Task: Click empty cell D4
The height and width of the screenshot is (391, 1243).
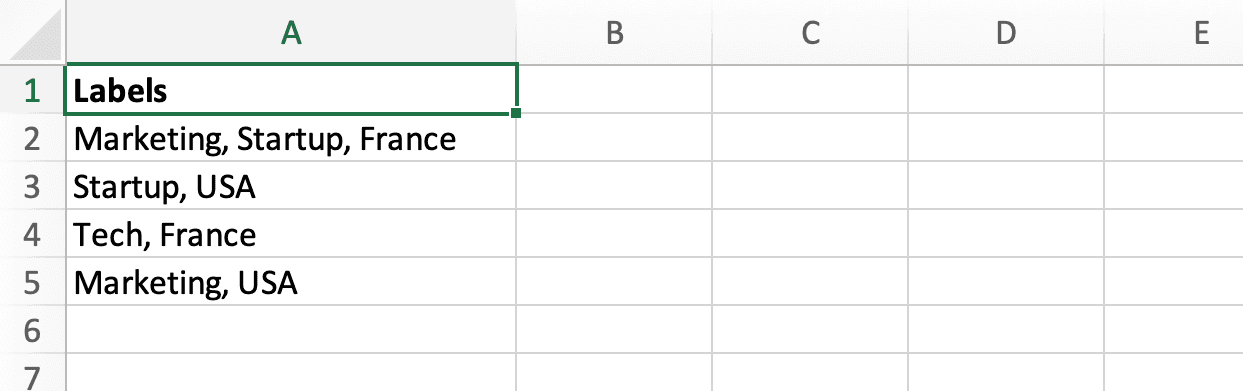Action: pyautogui.click(x=1005, y=234)
